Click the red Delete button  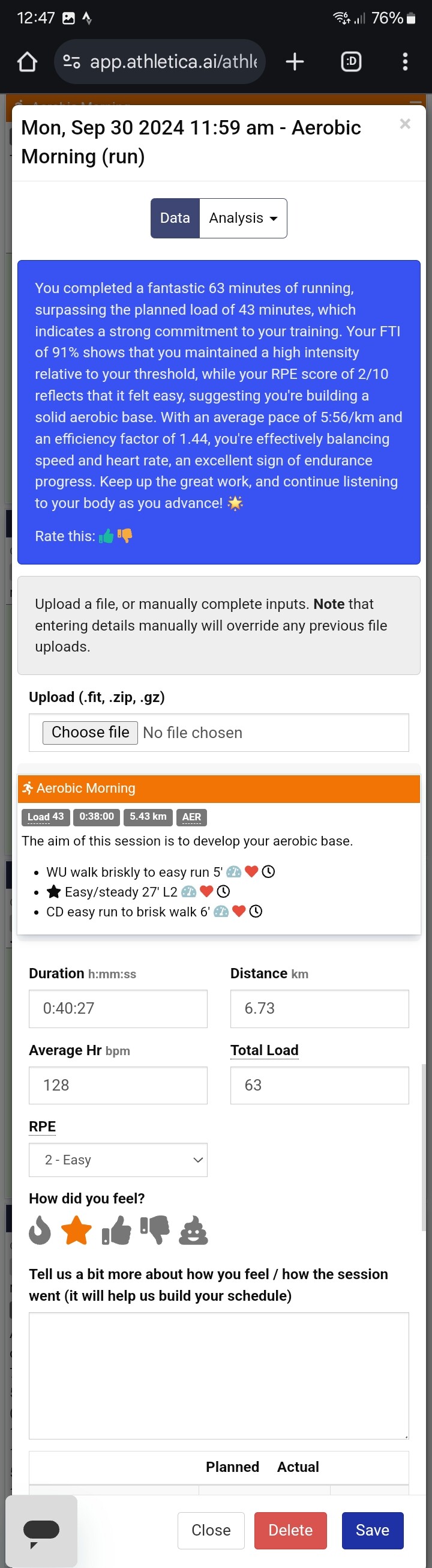pyautogui.click(x=290, y=1530)
